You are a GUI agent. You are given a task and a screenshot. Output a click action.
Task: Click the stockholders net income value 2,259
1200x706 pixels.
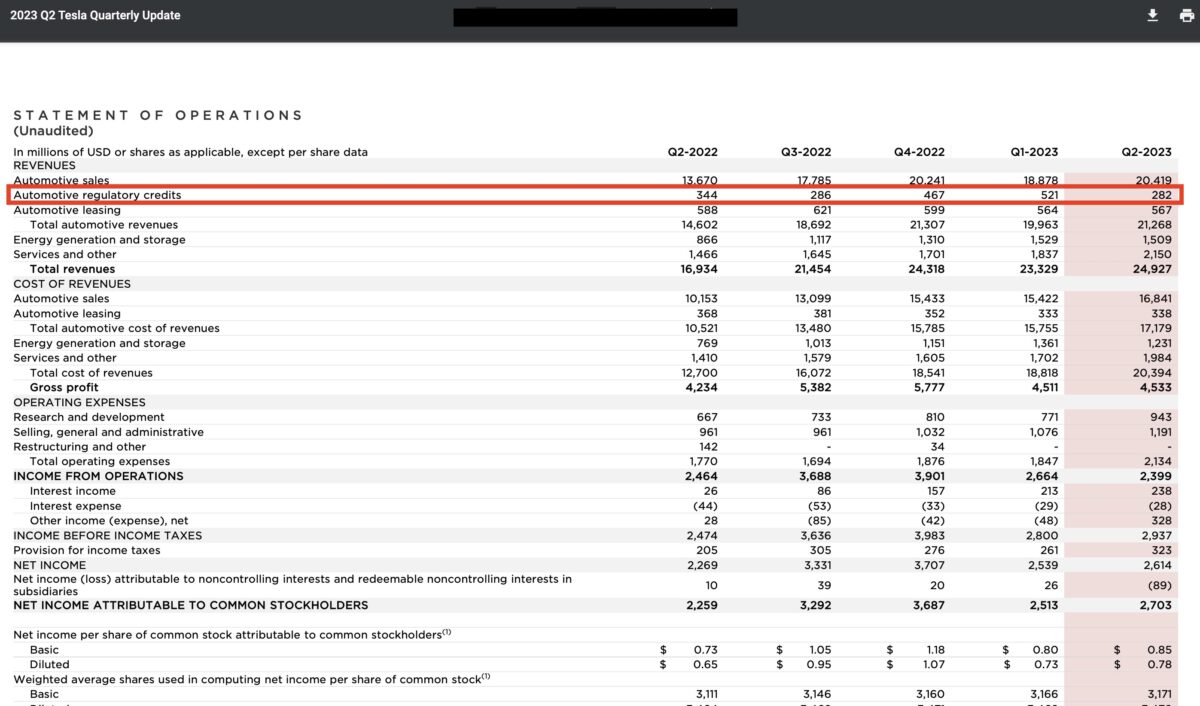coord(702,605)
